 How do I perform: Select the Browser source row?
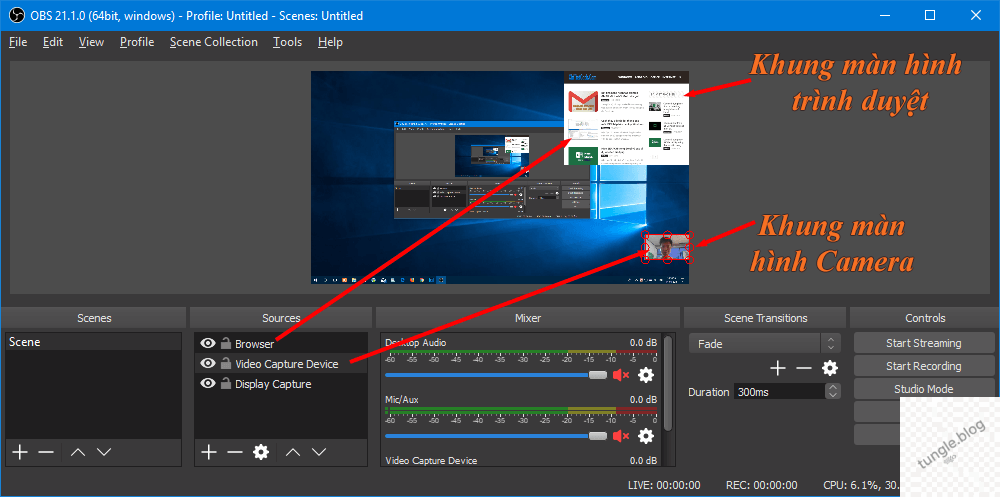pyautogui.click(x=281, y=343)
